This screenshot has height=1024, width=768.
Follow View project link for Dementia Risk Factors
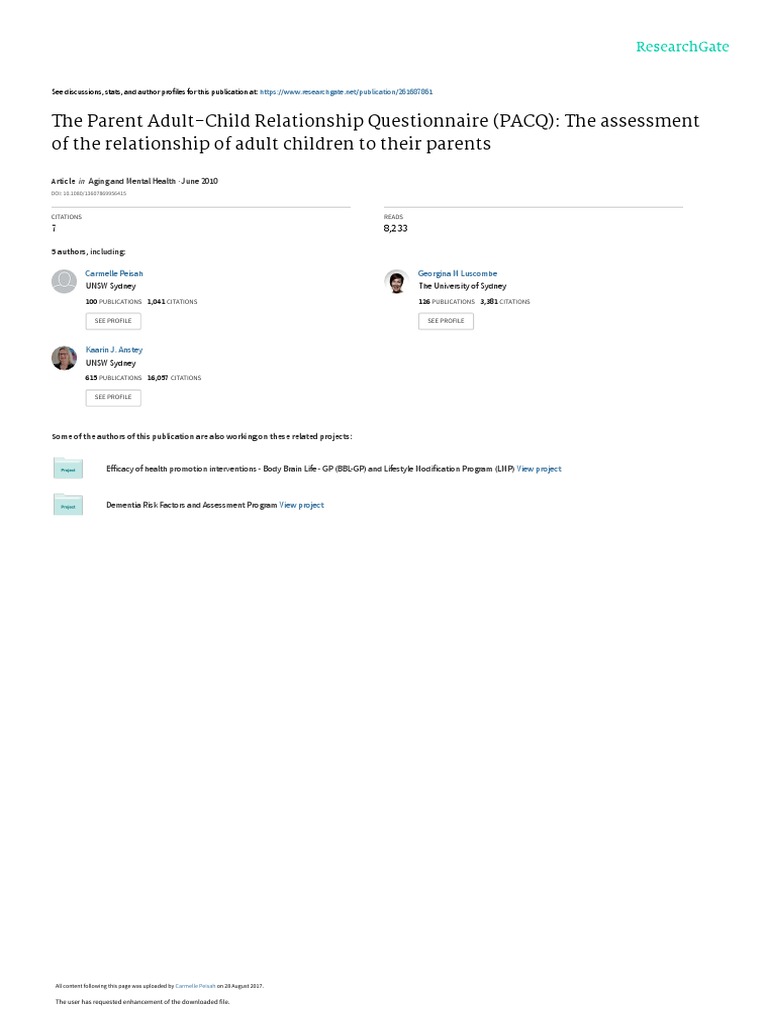click(302, 506)
